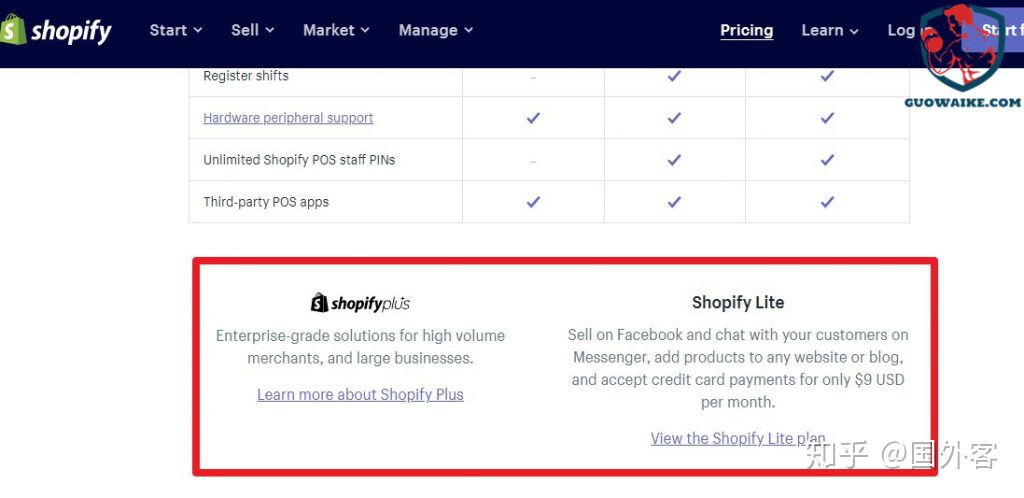Go to the Pricing page
The width and height of the screenshot is (1024, 498).
pos(746,30)
